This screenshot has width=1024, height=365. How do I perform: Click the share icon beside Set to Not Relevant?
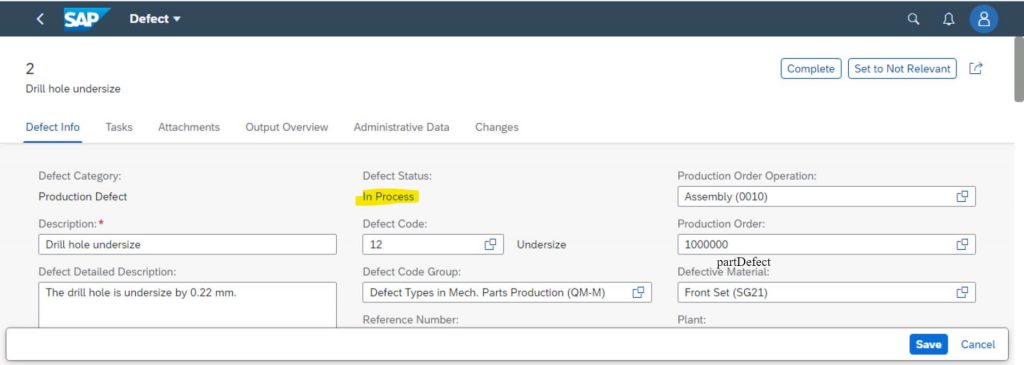point(976,69)
